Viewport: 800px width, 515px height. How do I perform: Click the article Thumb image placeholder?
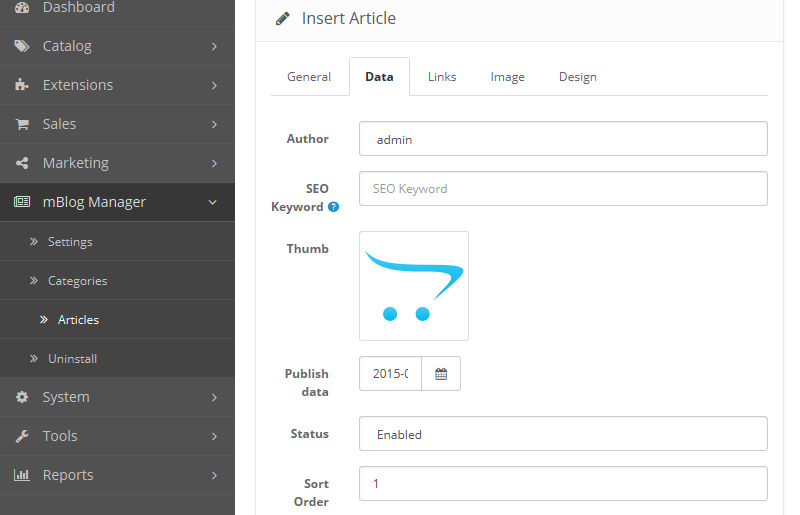[x=414, y=286]
